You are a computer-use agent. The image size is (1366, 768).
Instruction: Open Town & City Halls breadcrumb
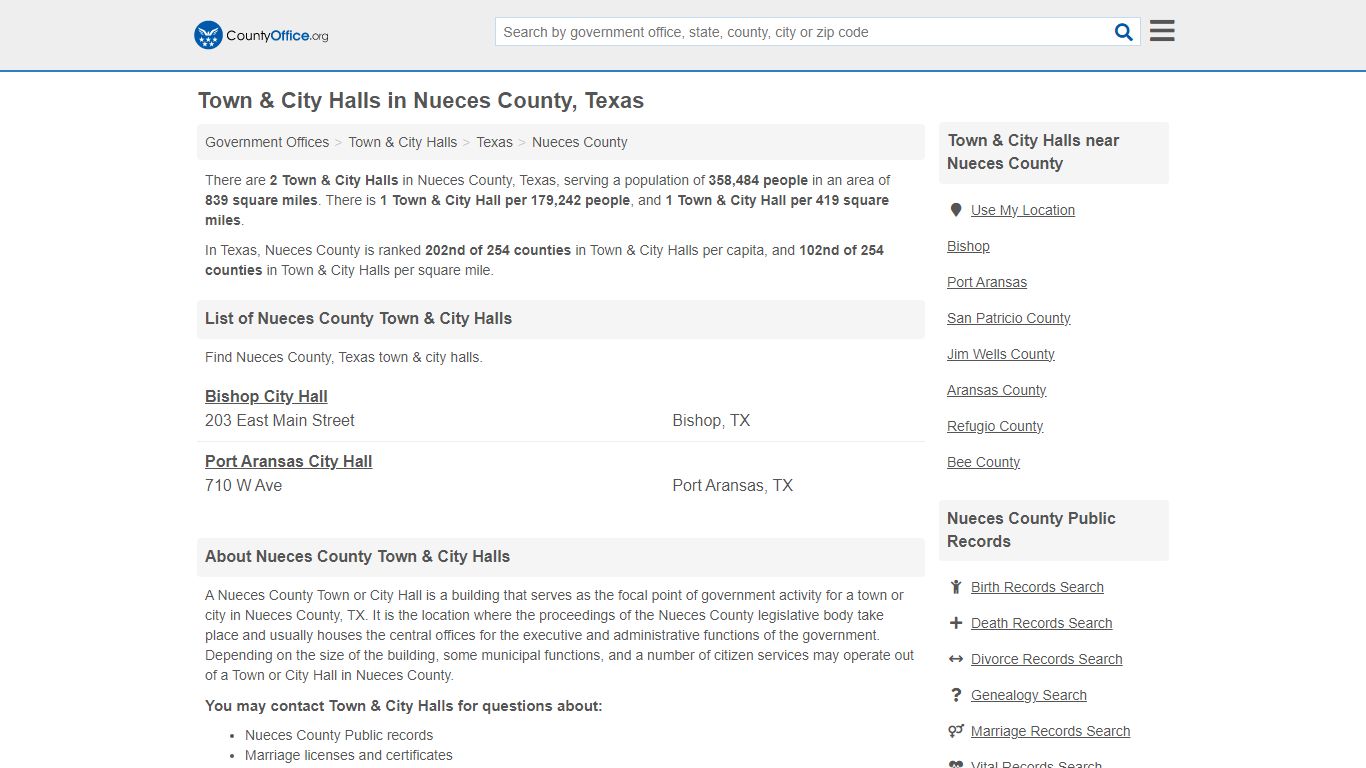[x=402, y=142]
